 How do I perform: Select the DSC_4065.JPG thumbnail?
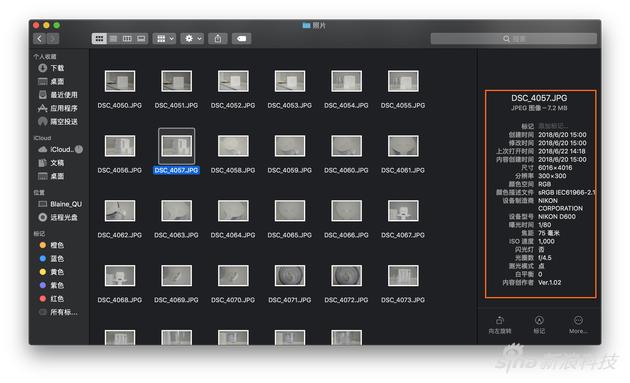click(x=290, y=211)
